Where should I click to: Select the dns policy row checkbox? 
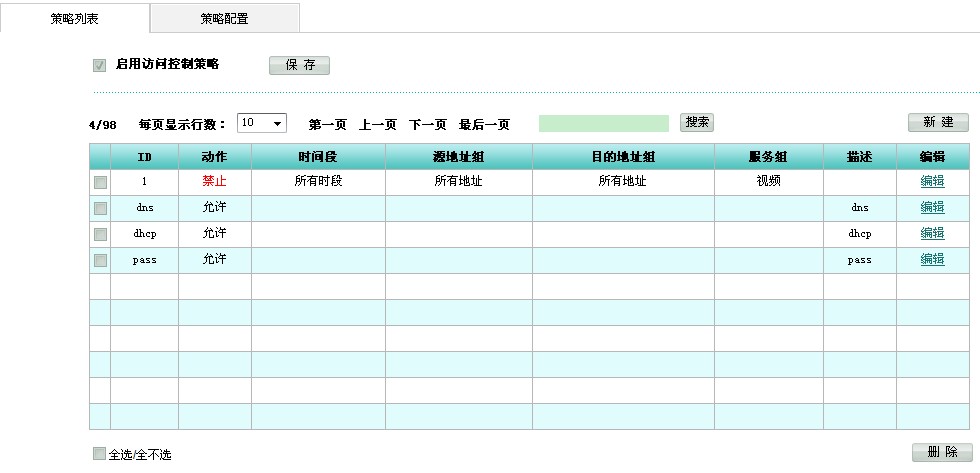pos(100,208)
